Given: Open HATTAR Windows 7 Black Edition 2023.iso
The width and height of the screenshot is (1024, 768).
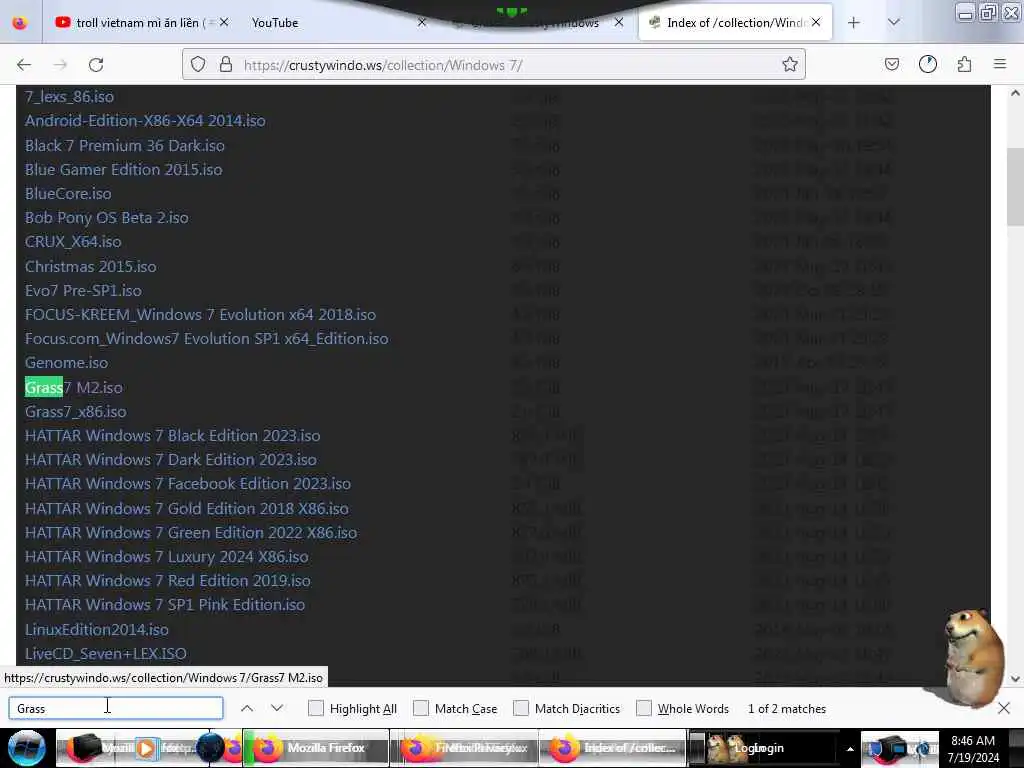Looking at the screenshot, I should pos(172,436).
